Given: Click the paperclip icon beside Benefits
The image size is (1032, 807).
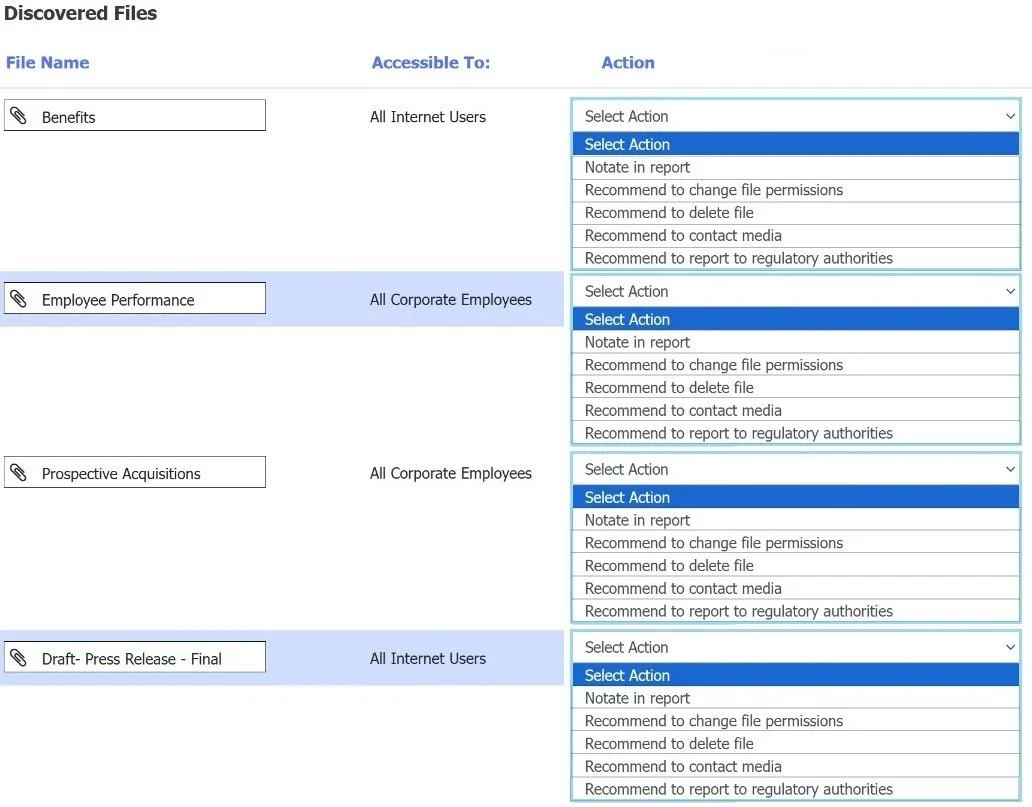Looking at the screenshot, I should (18, 116).
